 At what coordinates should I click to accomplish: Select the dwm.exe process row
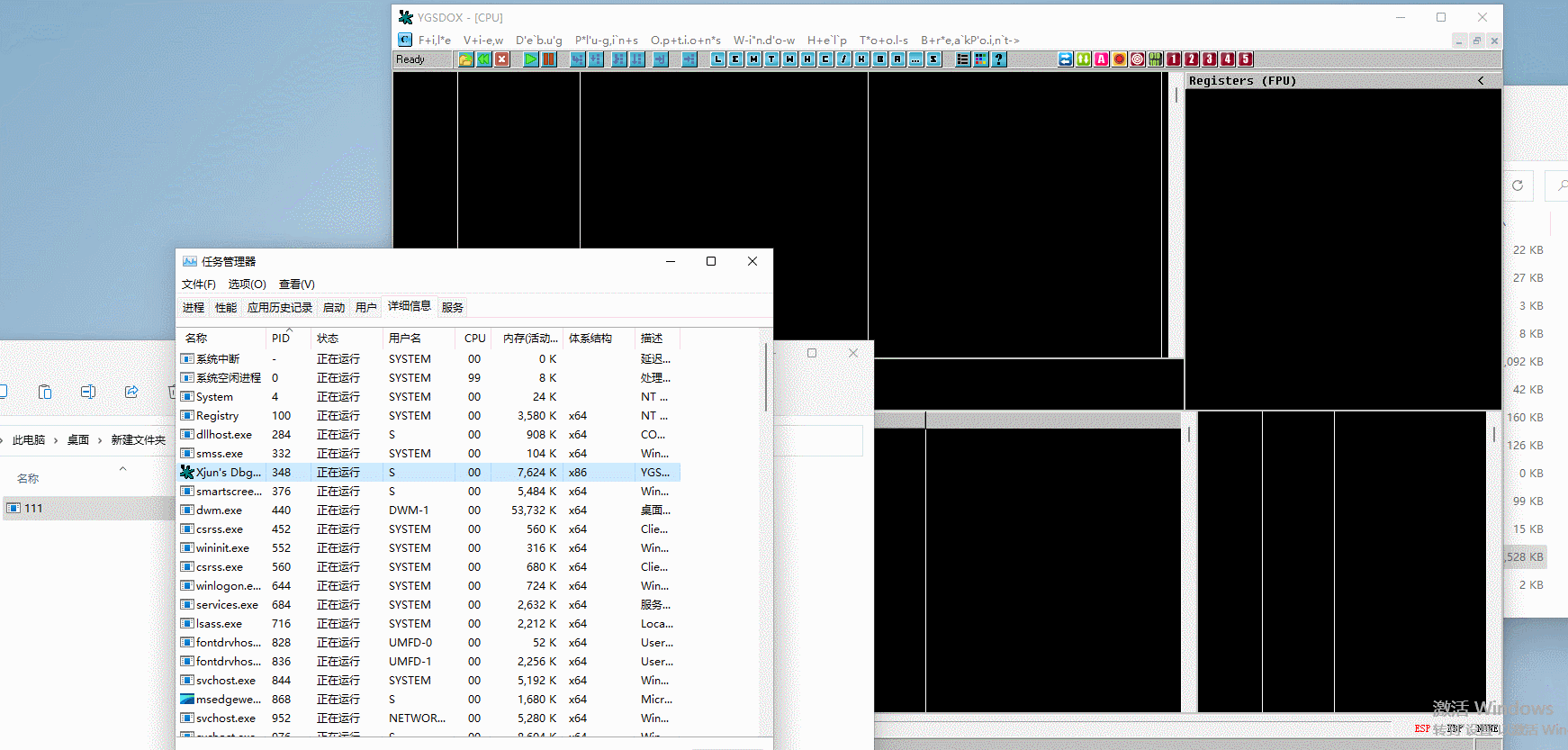429,511
